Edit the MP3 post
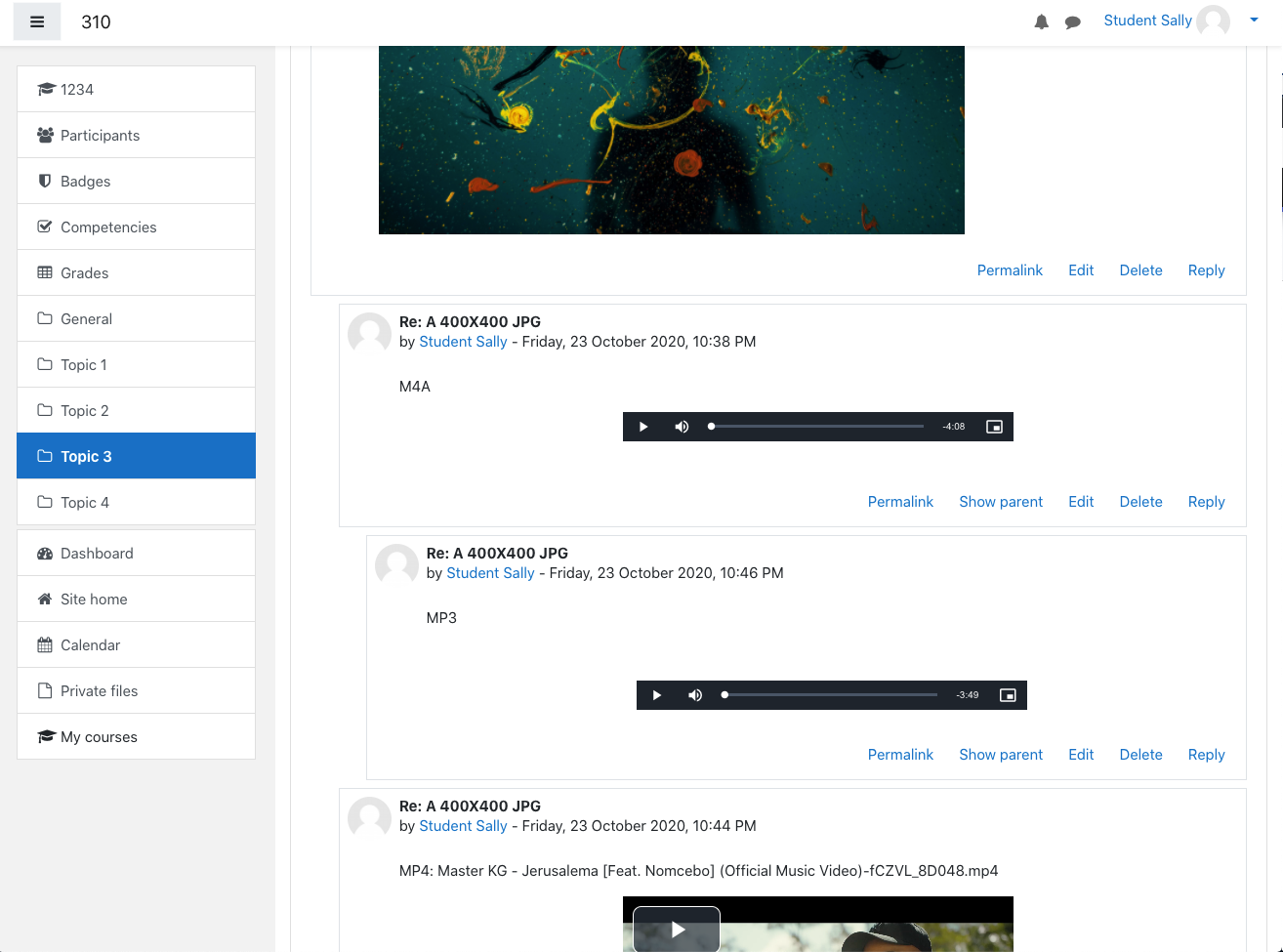 [1081, 755]
